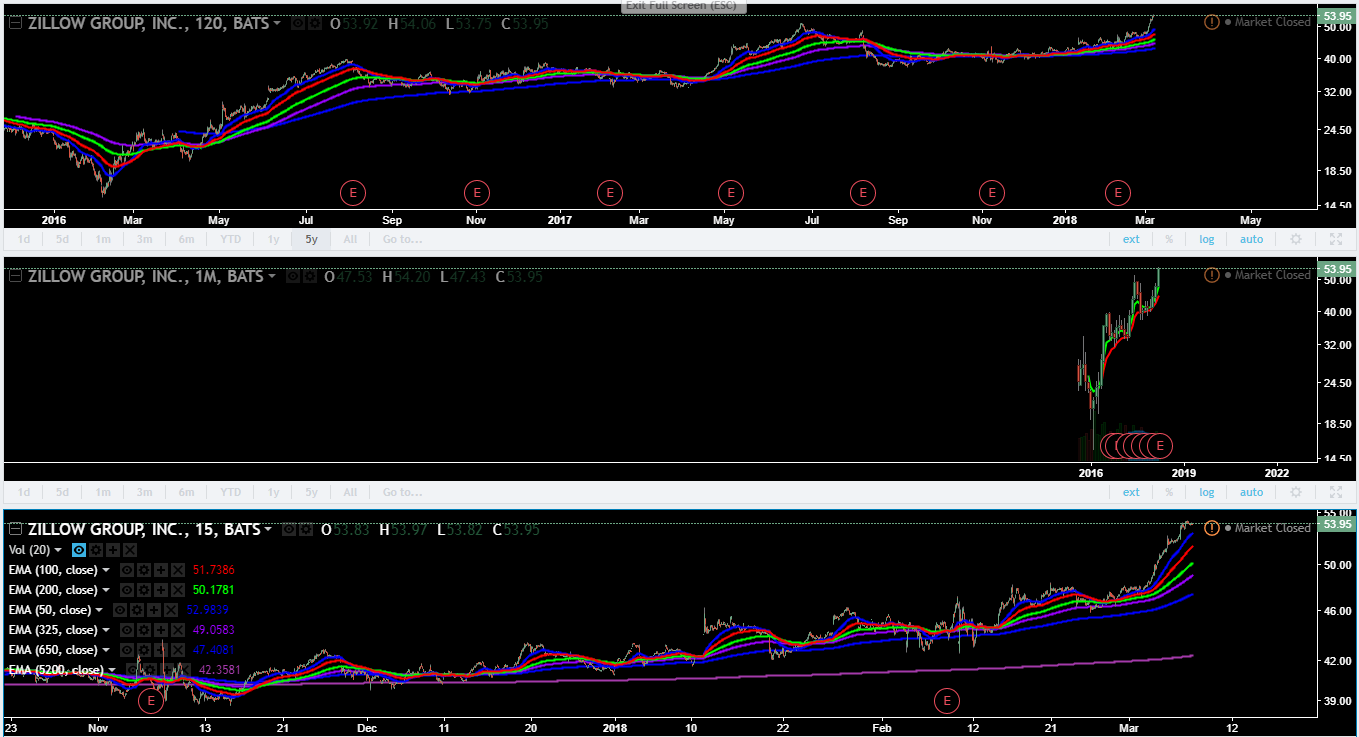Viewport: 1359px width, 737px height.
Task: Open the symbol dropdown on the 120 chart
Action: click(277, 24)
